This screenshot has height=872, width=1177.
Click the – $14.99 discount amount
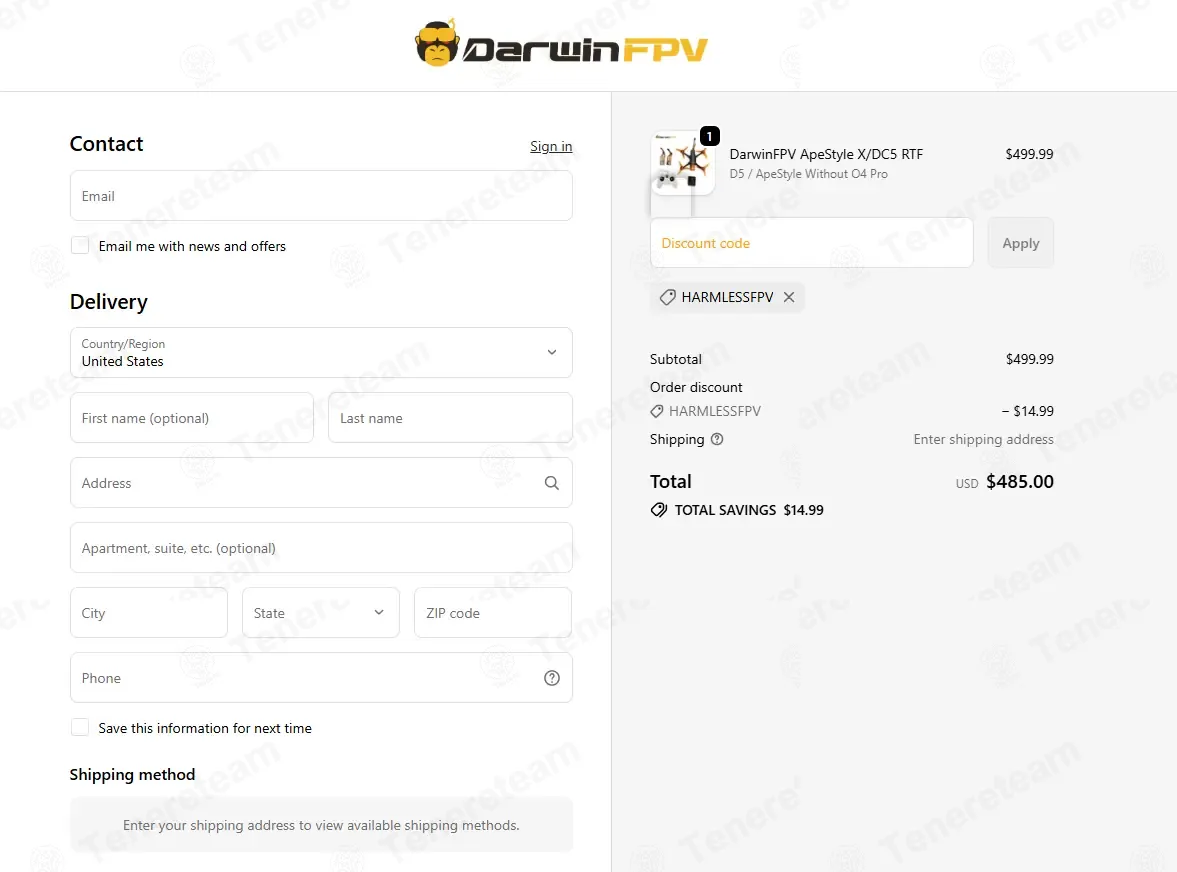[1027, 411]
